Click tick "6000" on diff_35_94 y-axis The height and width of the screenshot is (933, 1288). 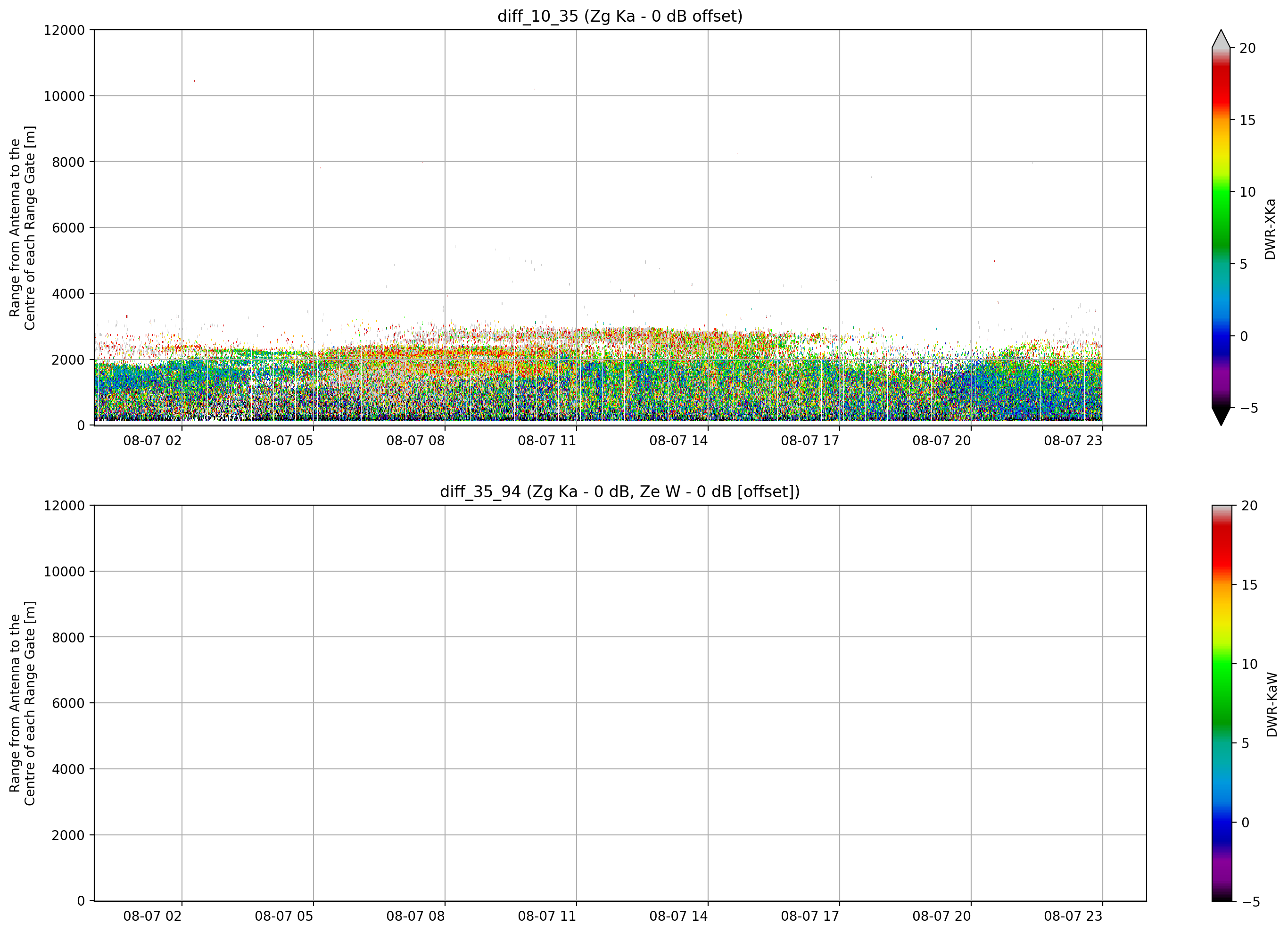point(68,703)
